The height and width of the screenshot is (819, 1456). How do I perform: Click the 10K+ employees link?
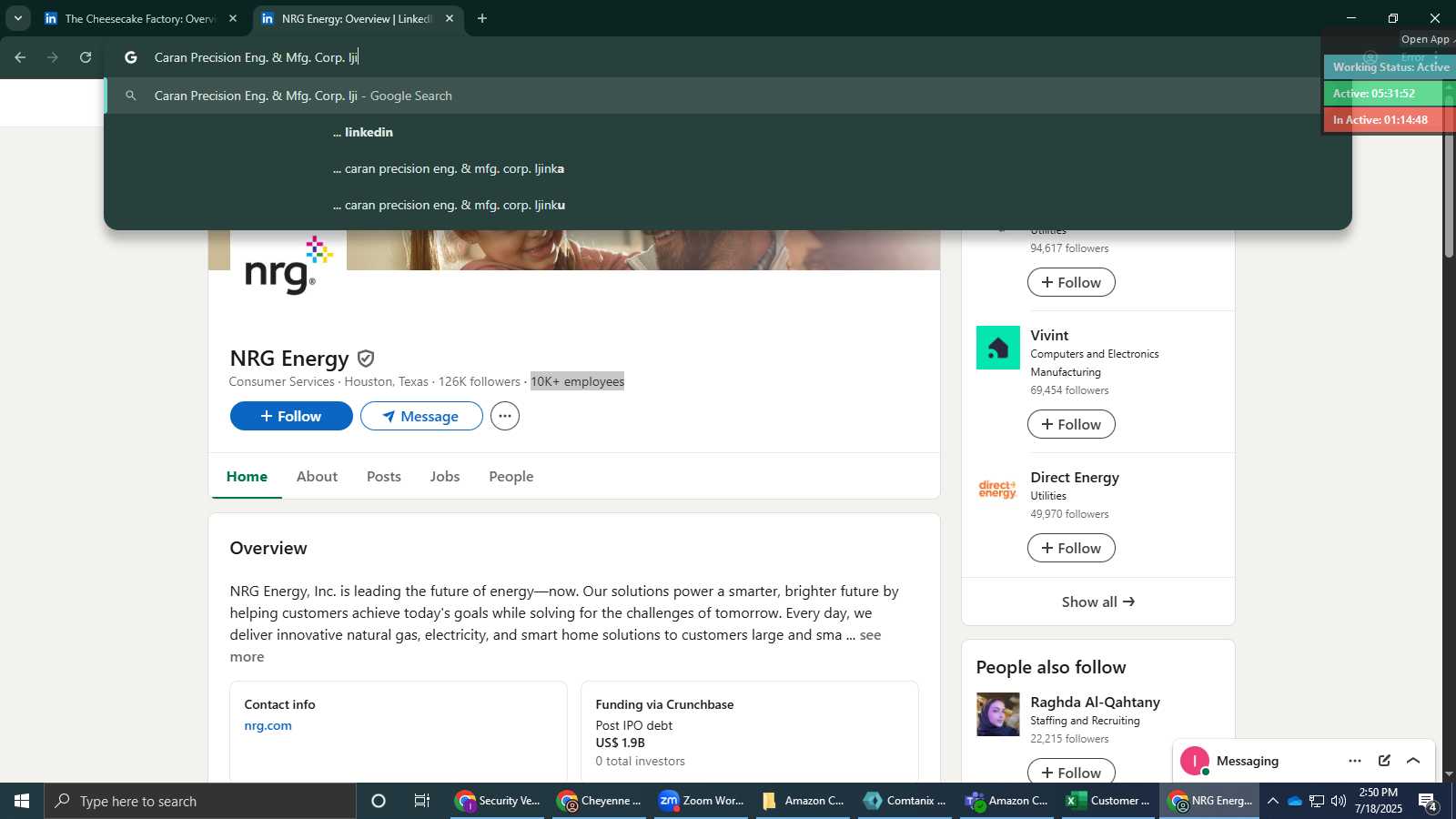578,381
